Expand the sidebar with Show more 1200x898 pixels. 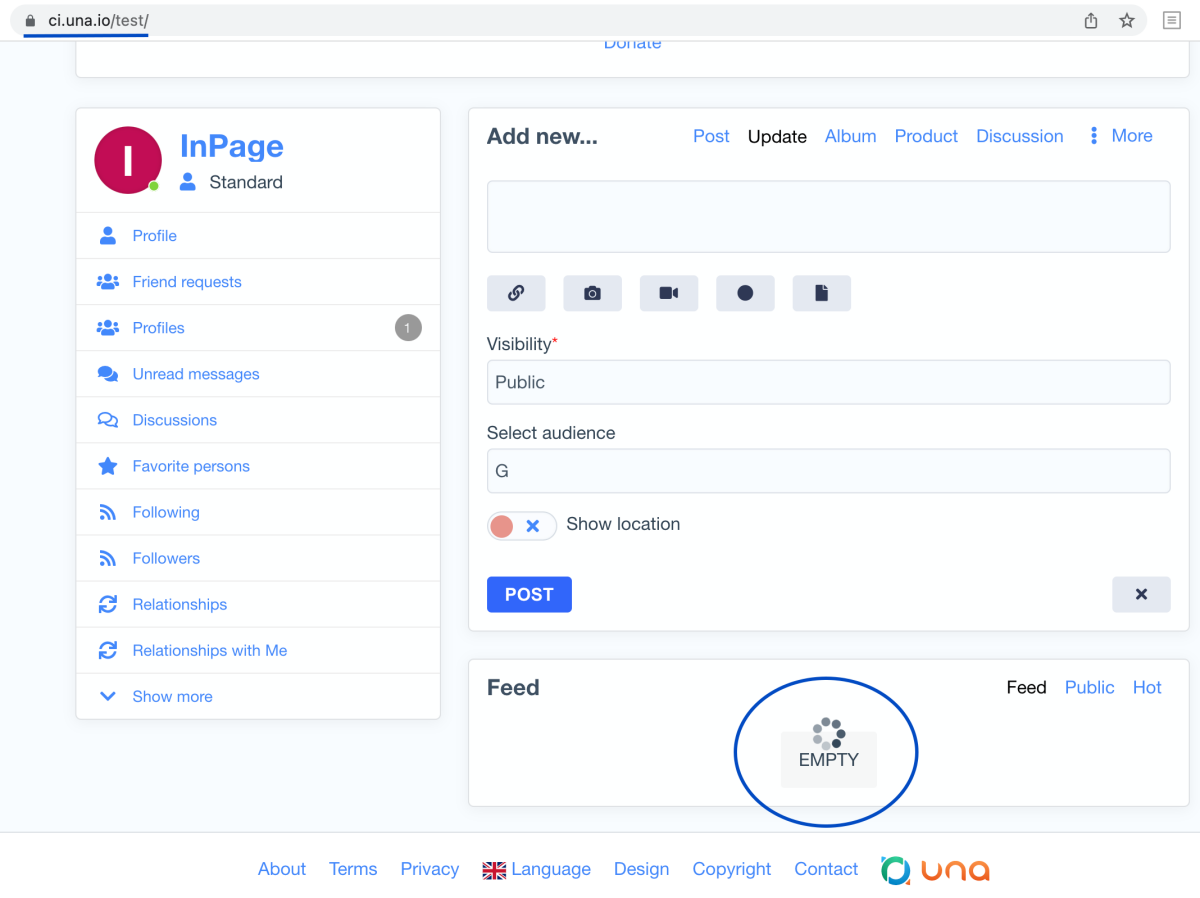click(172, 696)
